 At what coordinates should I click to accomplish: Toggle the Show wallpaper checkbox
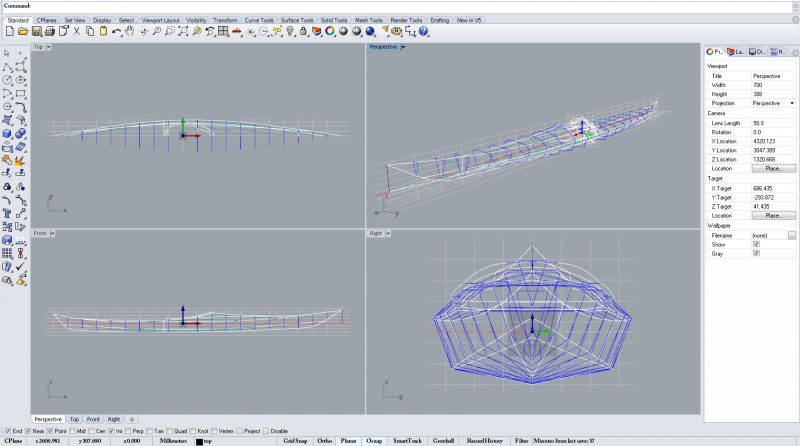click(x=756, y=244)
